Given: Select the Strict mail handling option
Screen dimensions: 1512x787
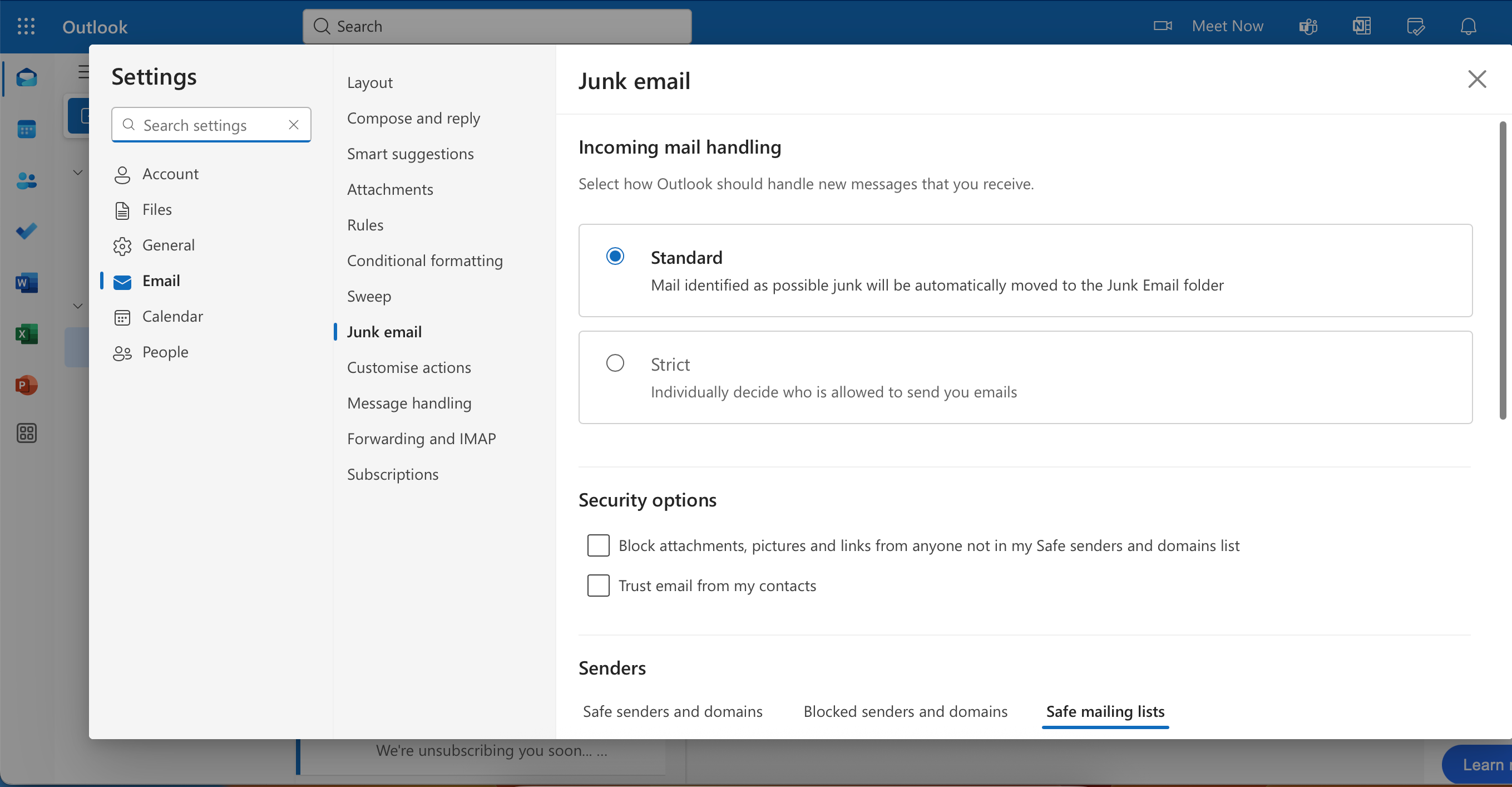Looking at the screenshot, I should pyautogui.click(x=615, y=363).
